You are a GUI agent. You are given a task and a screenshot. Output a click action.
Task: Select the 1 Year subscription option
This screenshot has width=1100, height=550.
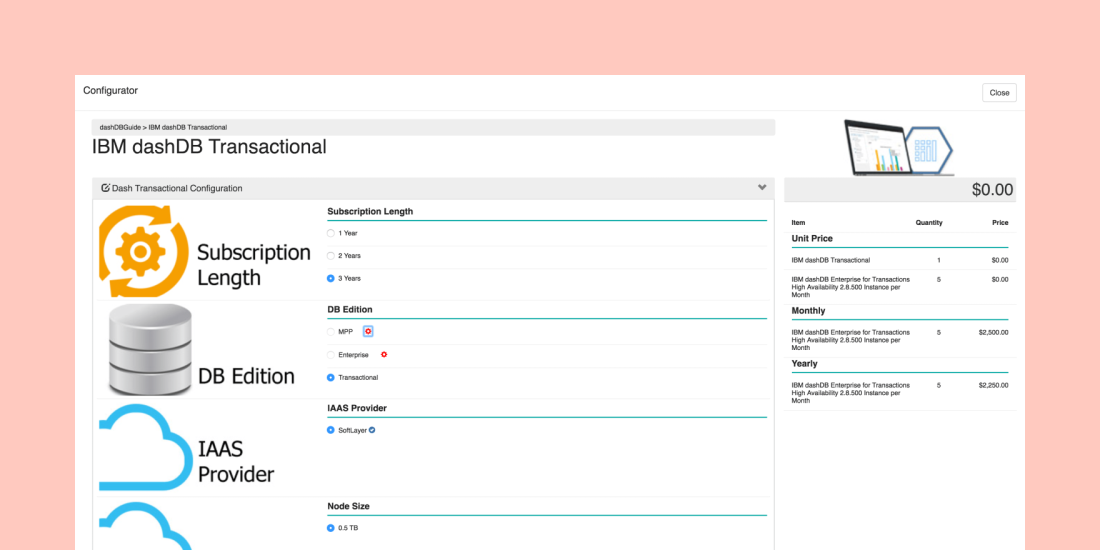click(331, 233)
